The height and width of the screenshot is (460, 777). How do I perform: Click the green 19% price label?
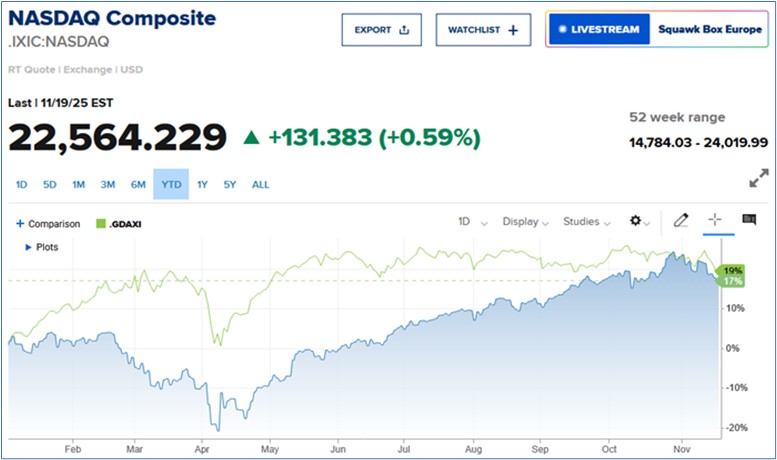[734, 270]
